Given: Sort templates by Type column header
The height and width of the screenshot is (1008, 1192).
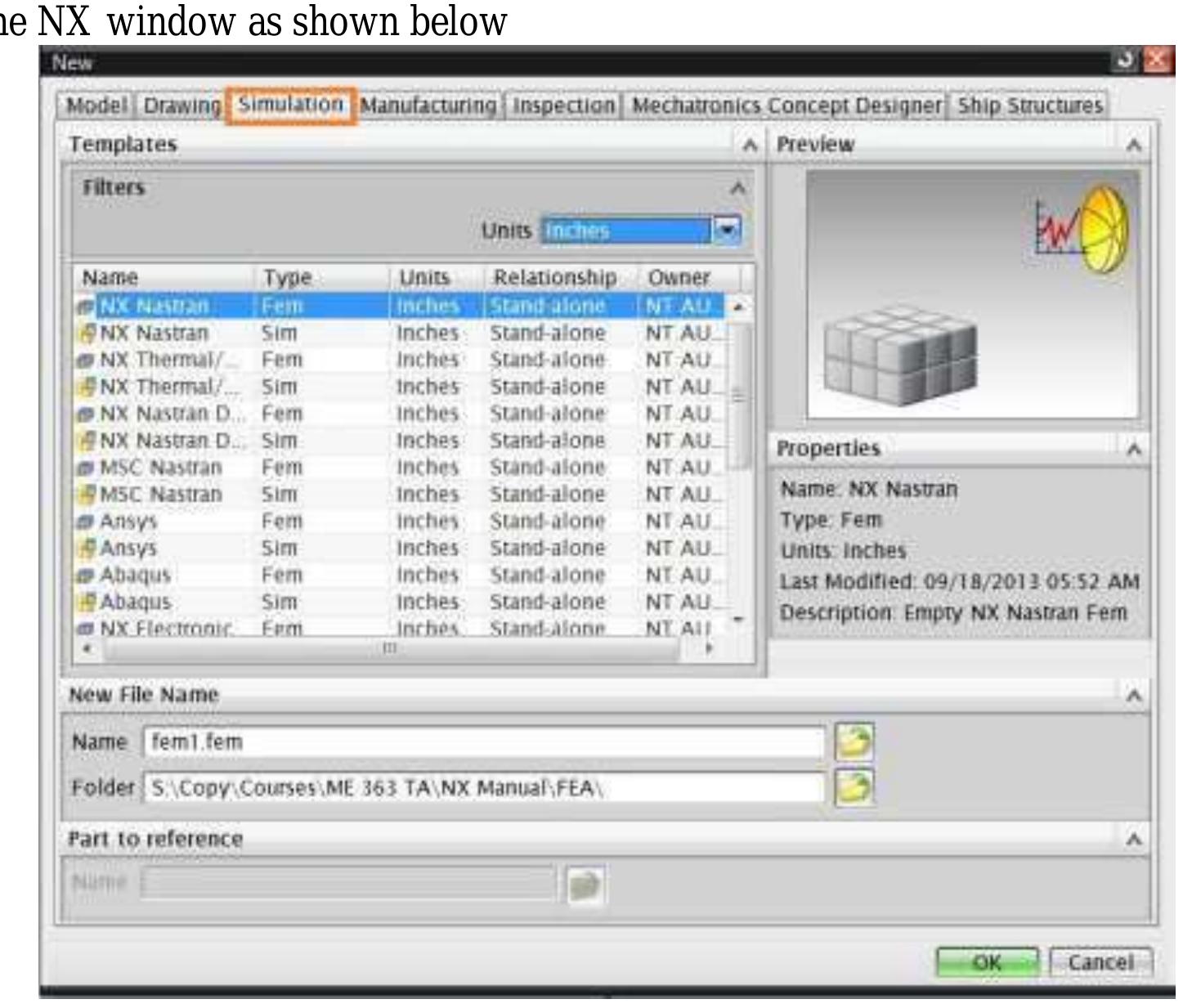Looking at the screenshot, I should tap(321, 278).
